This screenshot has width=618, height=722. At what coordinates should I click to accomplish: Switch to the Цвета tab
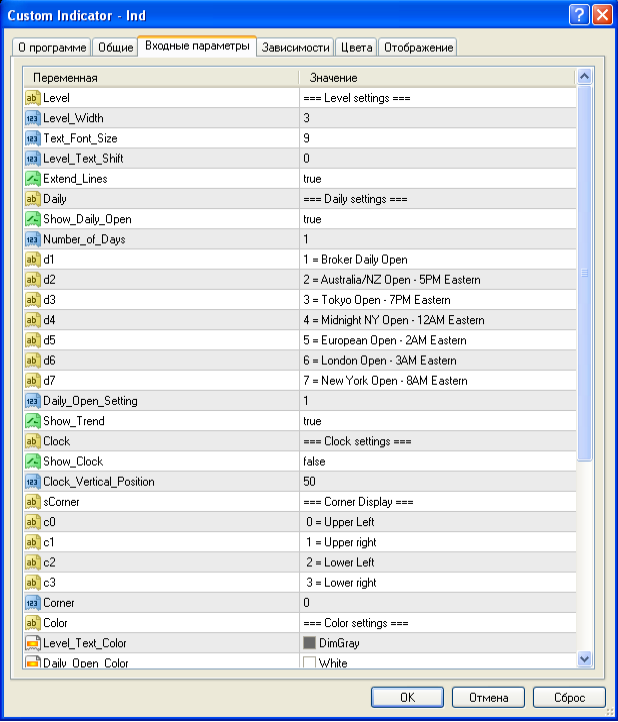[357, 47]
